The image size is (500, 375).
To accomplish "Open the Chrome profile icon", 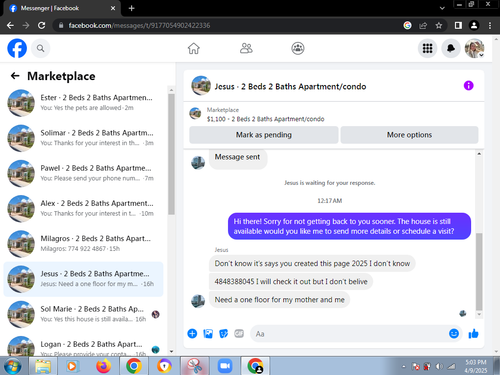I will coord(474,25).
